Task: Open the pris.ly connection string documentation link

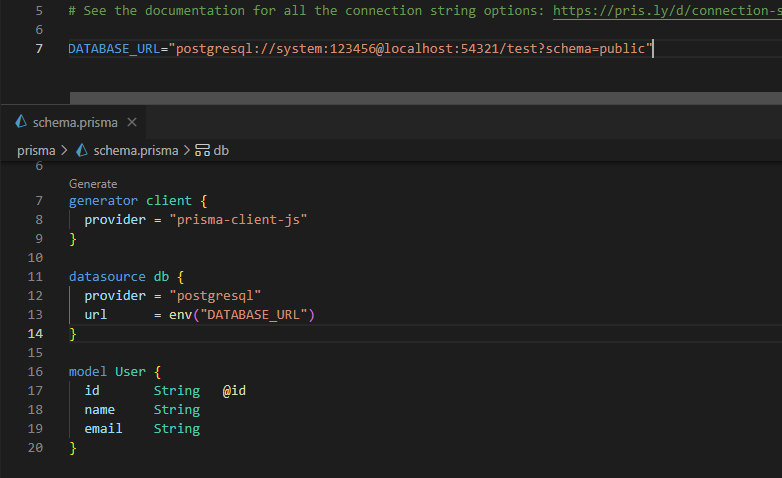Action: tap(666, 11)
